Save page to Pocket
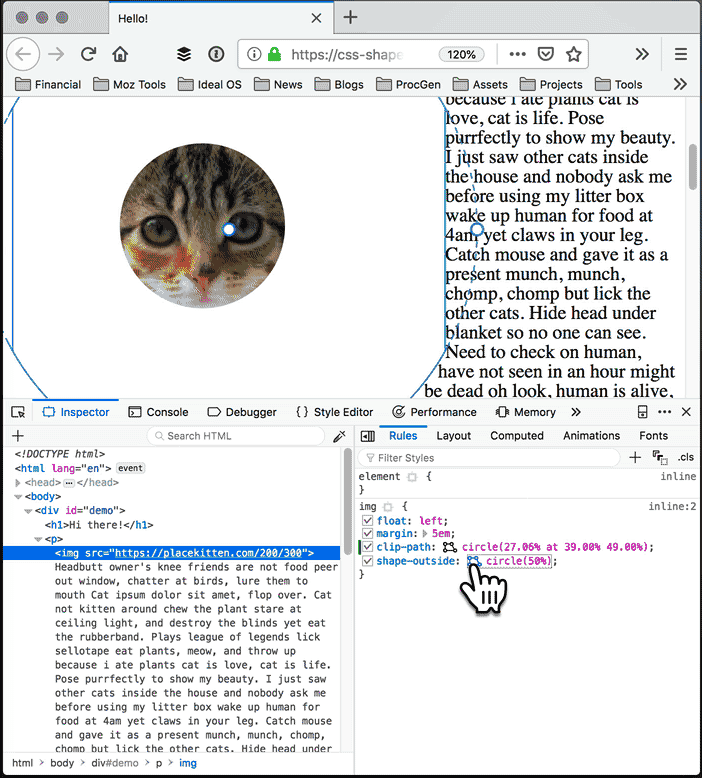This screenshot has width=702, height=778. pyautogui.click(x=546, y=54)
